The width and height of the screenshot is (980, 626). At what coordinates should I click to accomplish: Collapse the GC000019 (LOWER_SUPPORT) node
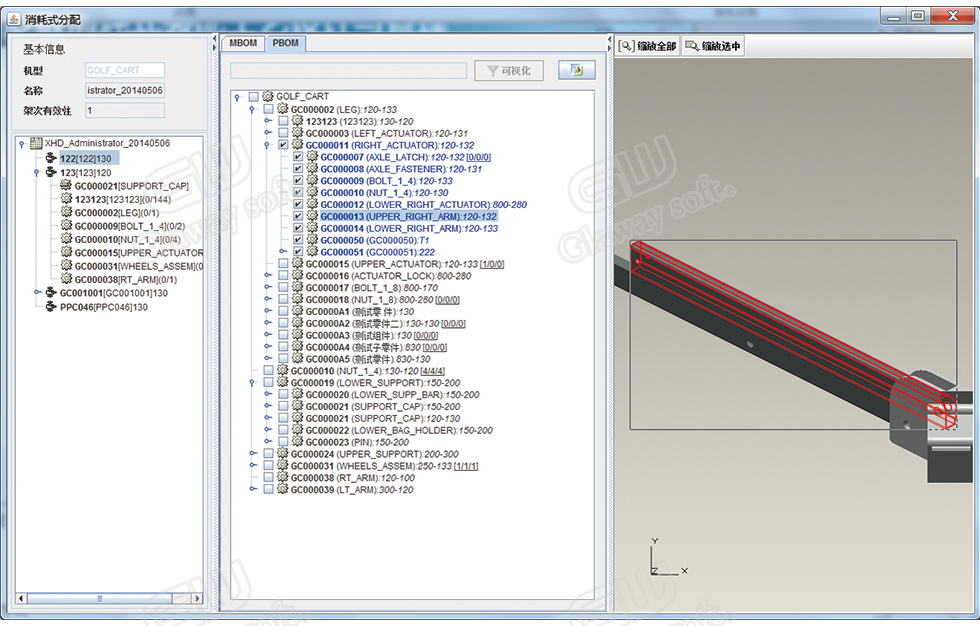coord(252,382)
